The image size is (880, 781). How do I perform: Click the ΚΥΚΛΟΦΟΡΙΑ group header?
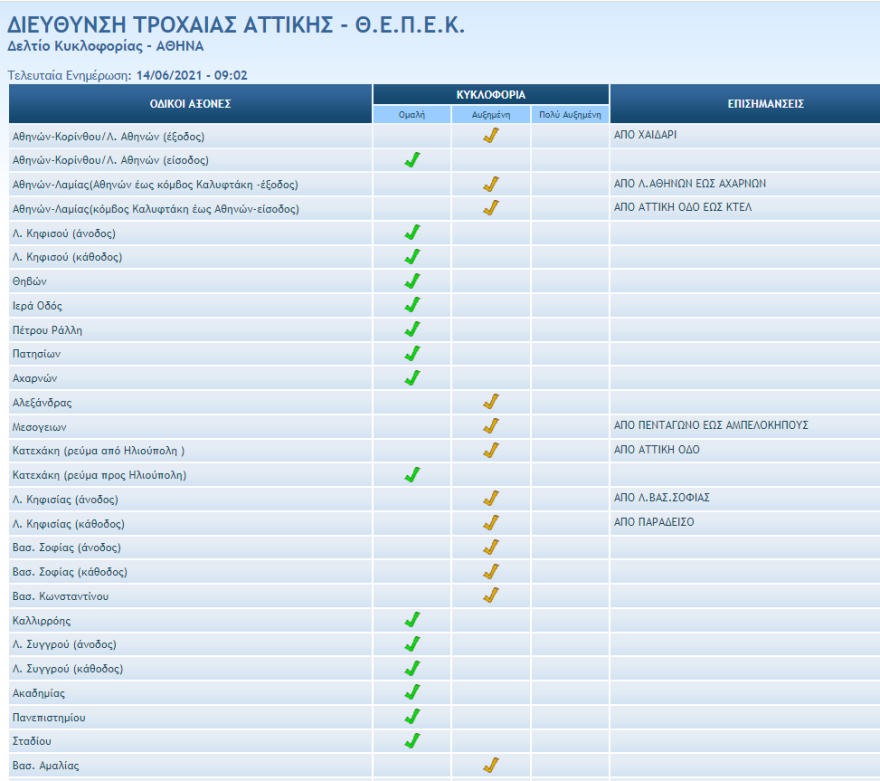coord(490,94)
